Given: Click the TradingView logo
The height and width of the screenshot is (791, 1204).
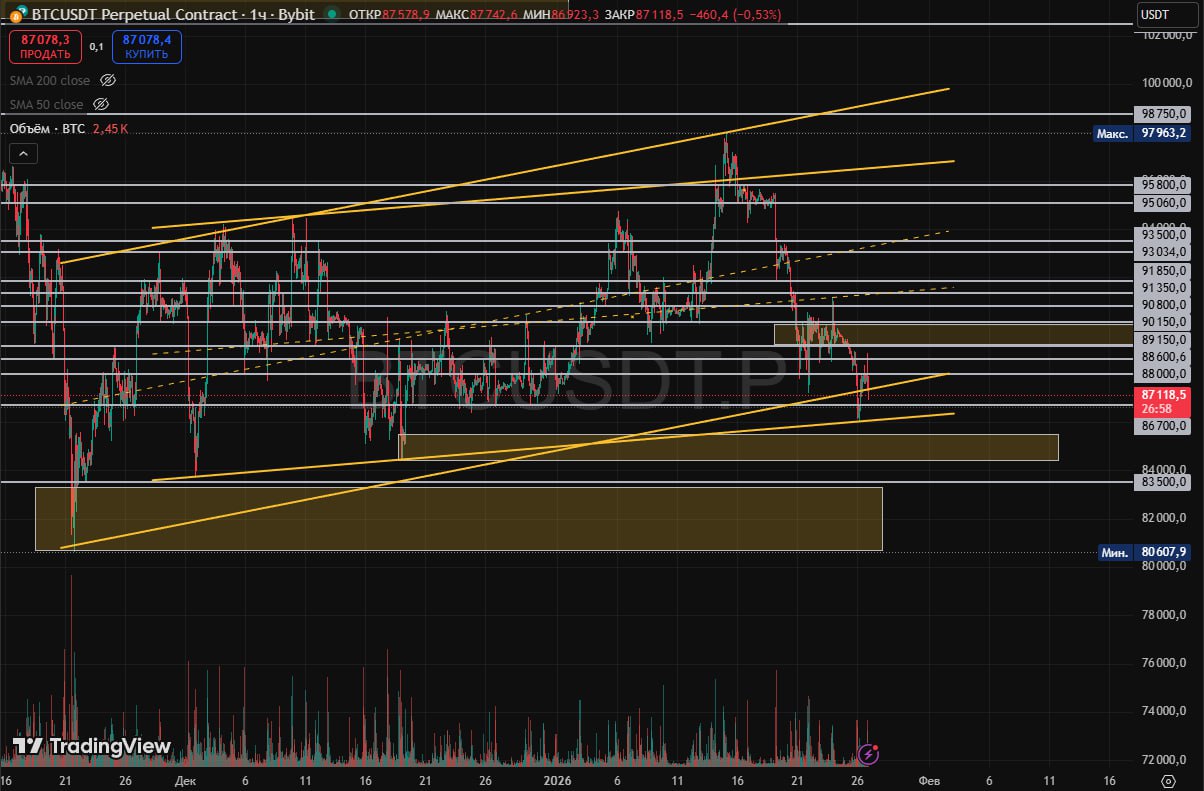Looking at the screenshot, I should 92,746.
